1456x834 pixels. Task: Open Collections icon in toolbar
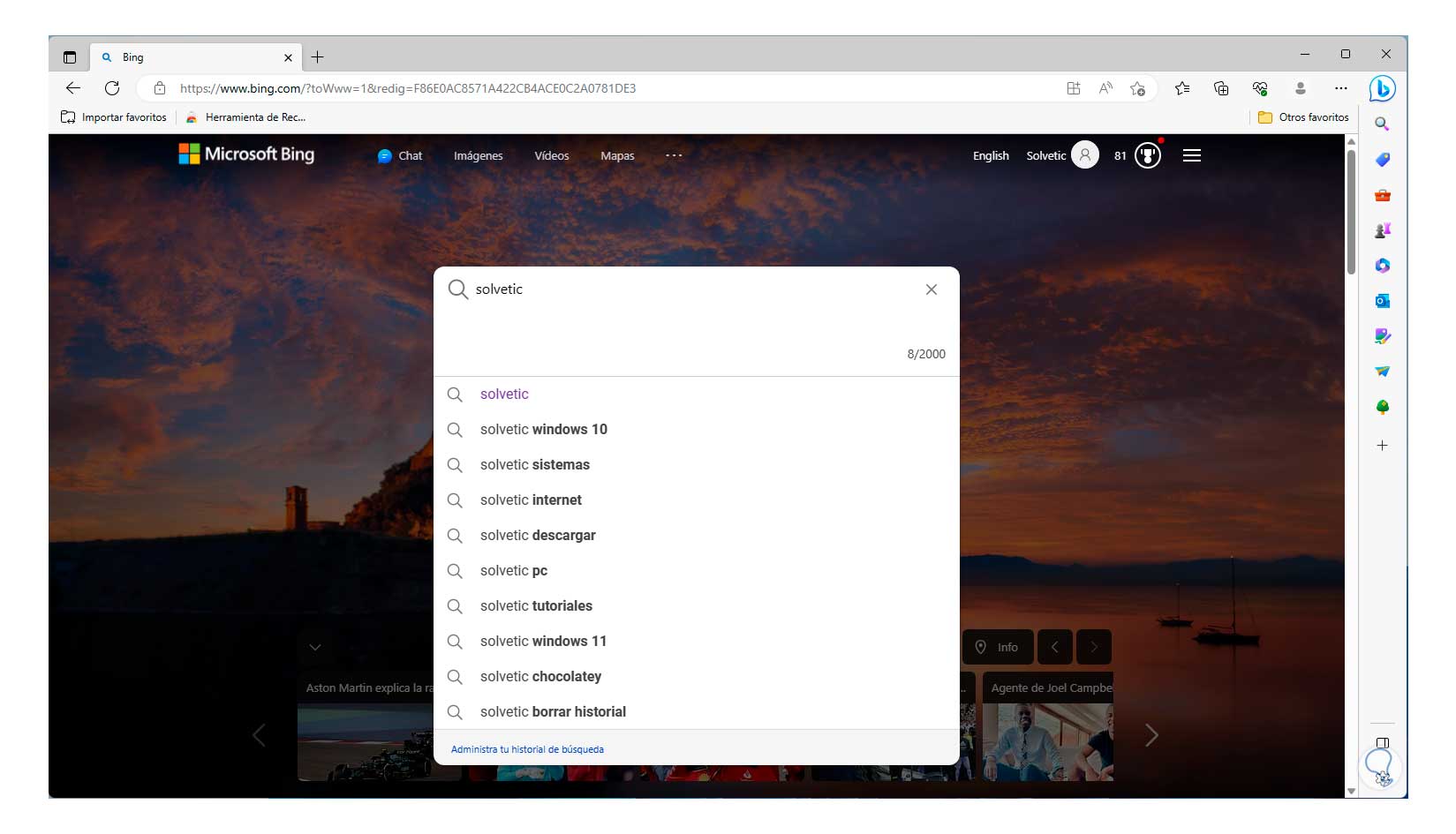click(x=1221, y=88)
